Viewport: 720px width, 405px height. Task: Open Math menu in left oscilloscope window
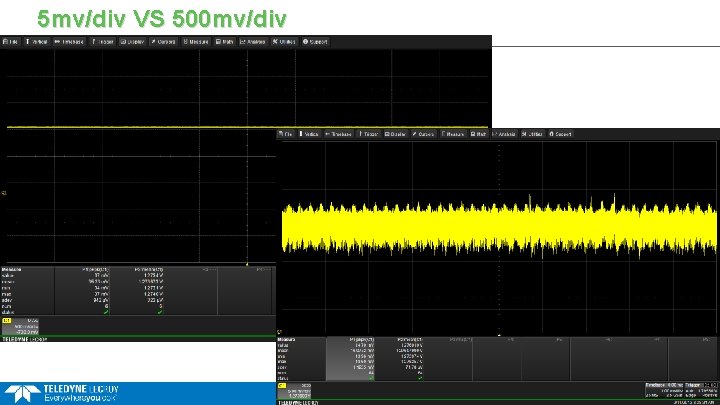(225, 42)
